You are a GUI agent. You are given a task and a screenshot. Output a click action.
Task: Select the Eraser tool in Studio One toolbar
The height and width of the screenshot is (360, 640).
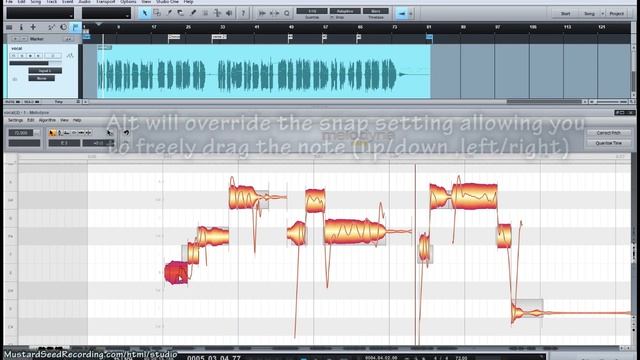[x=180, y=13]
